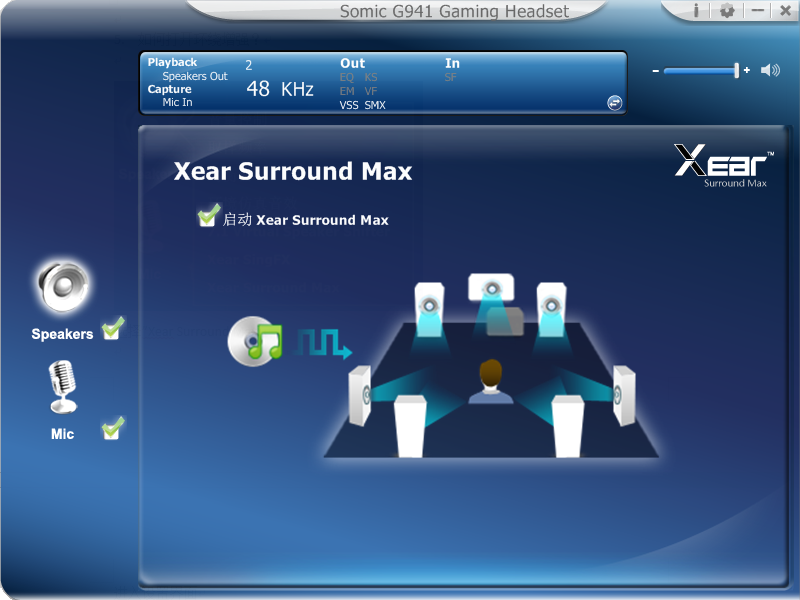This screenshot has width=800, height=600.
Task: Click the music disc source icon
Action: pos(255,341)
